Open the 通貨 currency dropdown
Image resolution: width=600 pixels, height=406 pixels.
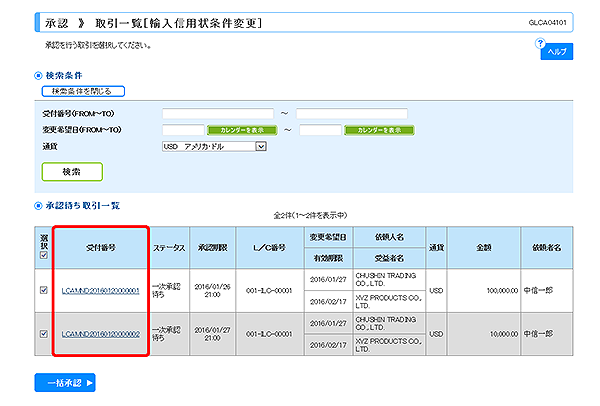pyautogui.click(x=215, y=146)
